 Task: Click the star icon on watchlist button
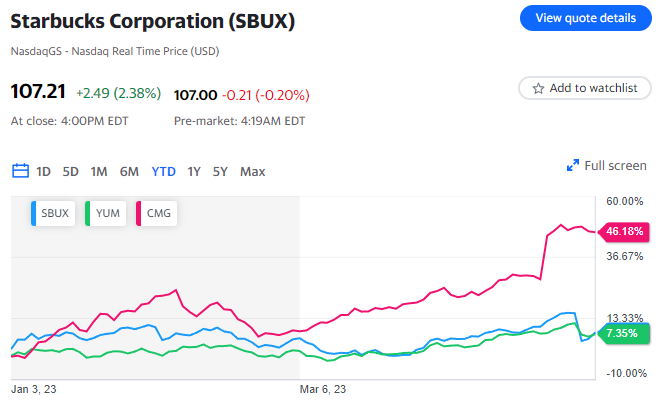pos(538,88)
